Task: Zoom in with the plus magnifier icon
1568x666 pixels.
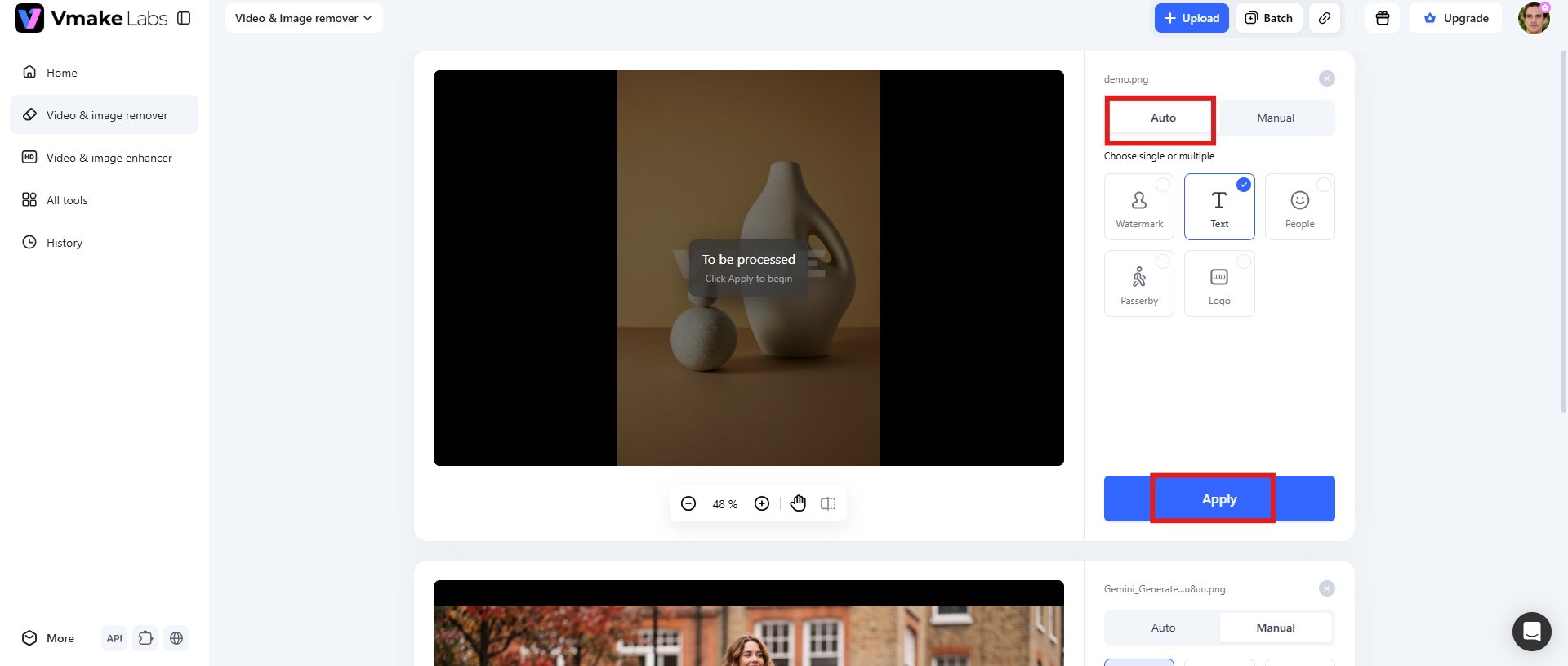Action: point(762,503)
